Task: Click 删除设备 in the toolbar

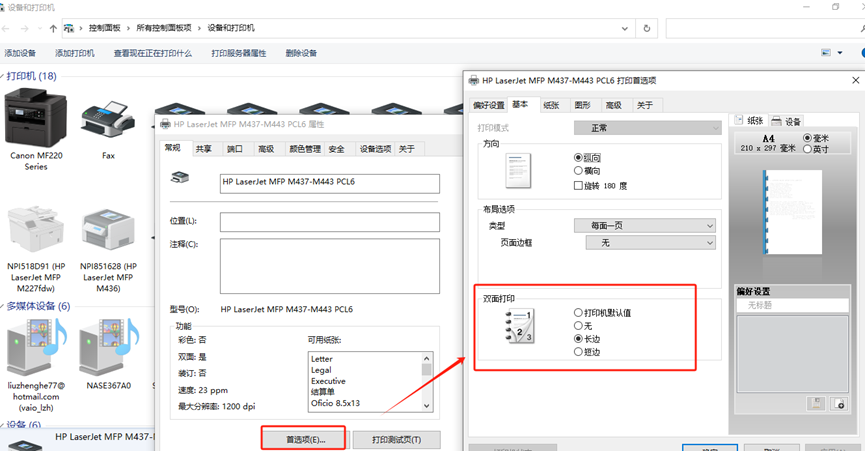Action: (301, 53)
